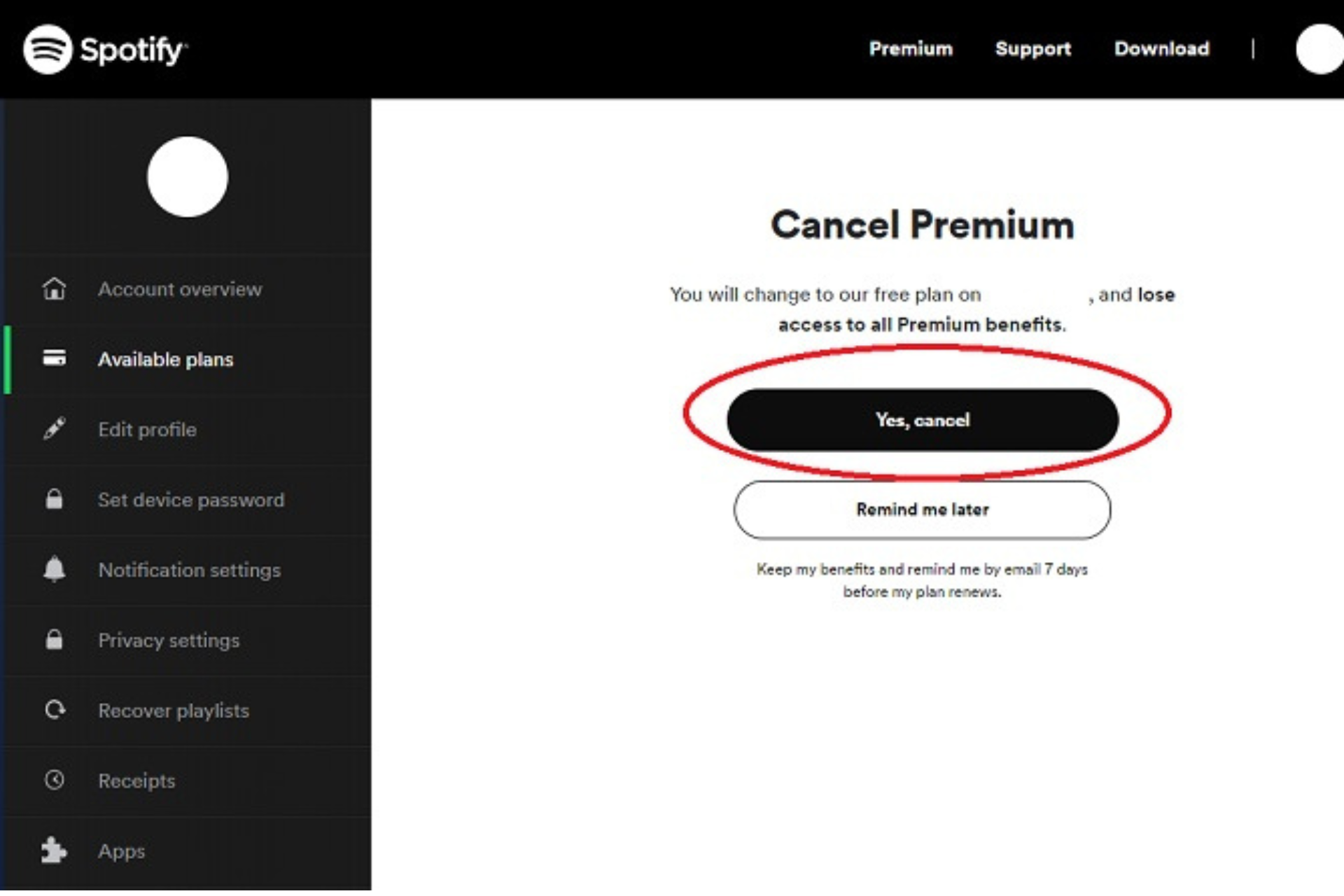Open the profile avatar in top-right corner

pos(1320,49)
